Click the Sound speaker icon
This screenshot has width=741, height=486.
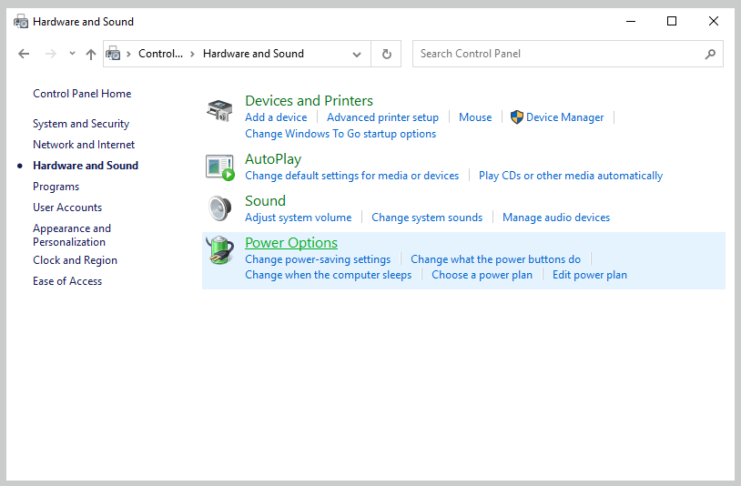220,208
